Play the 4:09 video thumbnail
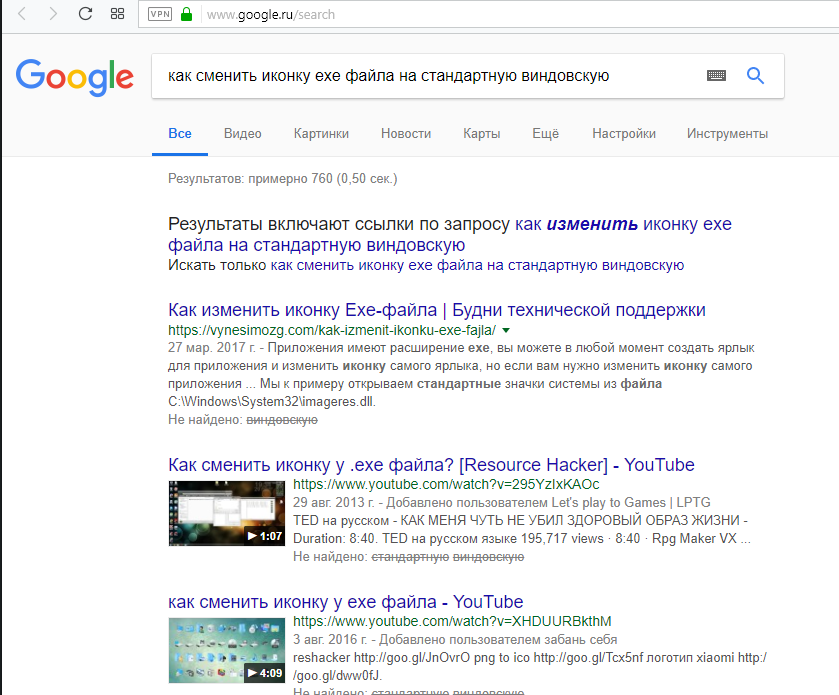This screenshot has width=839, height=695. (227, 650)
